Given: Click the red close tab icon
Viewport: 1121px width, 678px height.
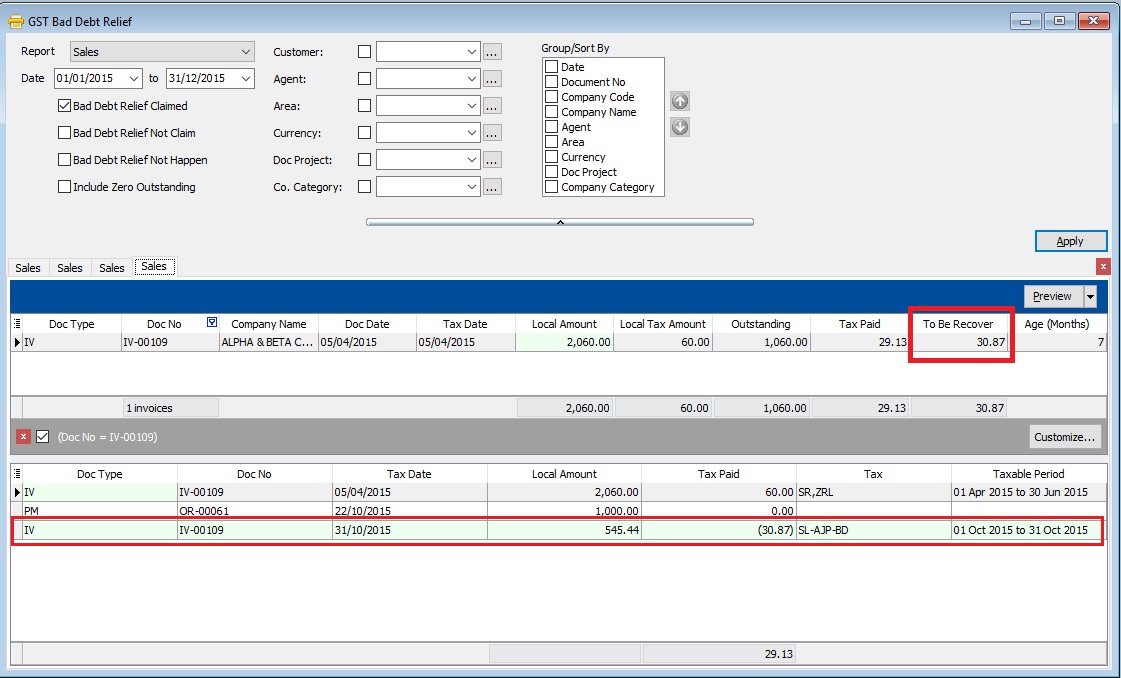Looking at the screenshot, I should coord(1103,266).
